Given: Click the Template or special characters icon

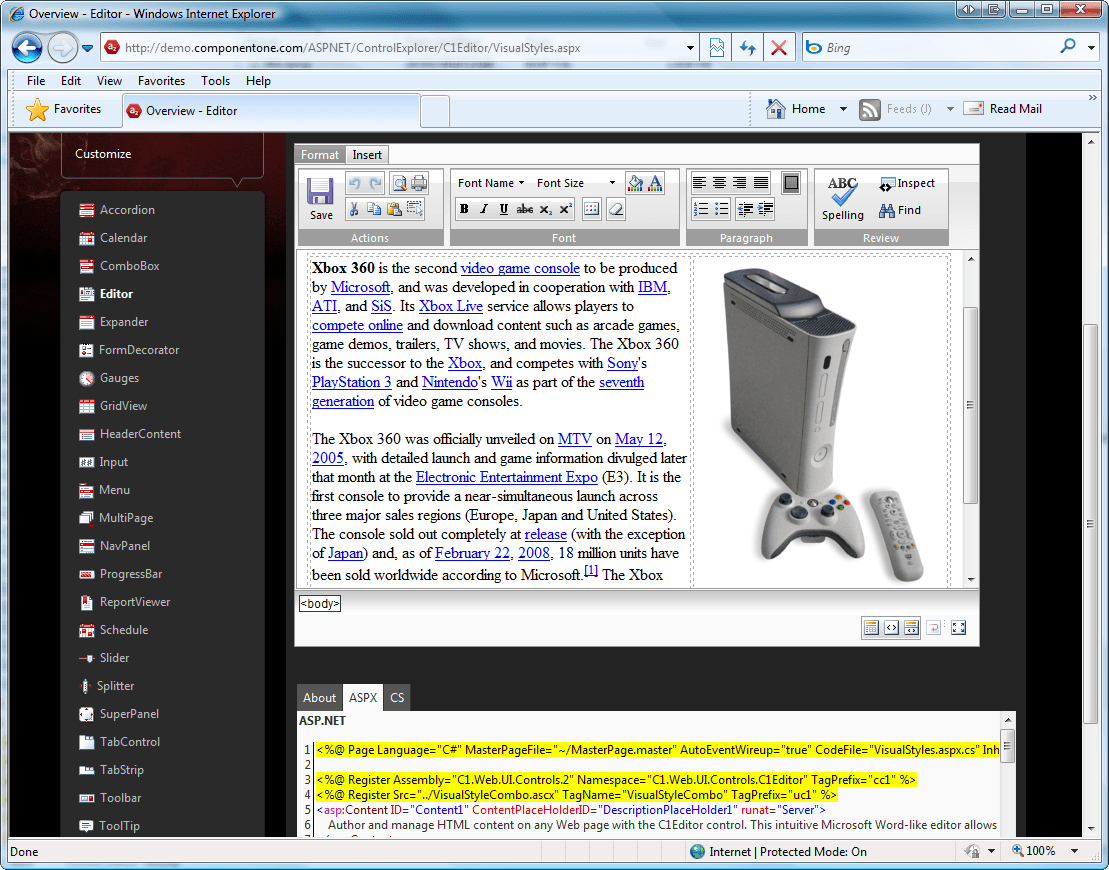Looking at the screenshot, I should [592, 209].
